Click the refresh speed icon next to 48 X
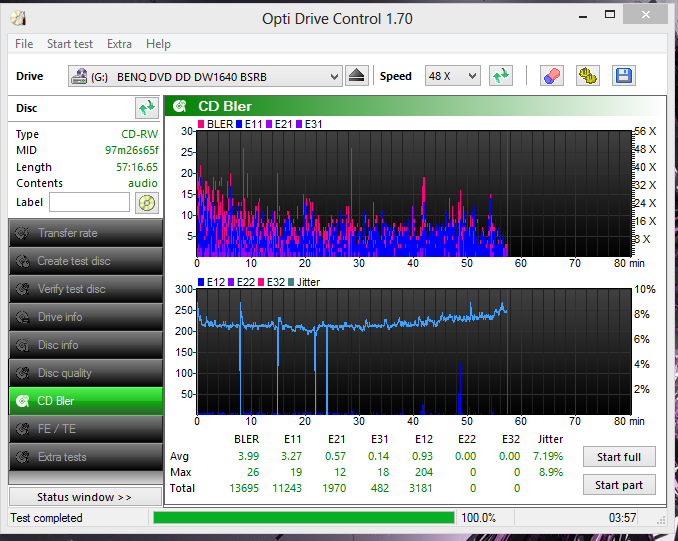Viewport: 678px width, 541px height. click(501, 76)
